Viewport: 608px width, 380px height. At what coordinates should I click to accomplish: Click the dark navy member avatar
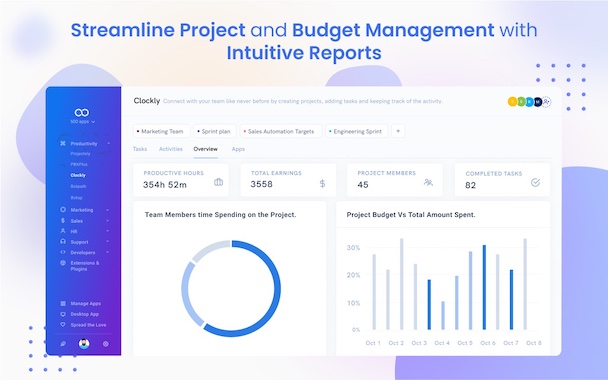538,102
